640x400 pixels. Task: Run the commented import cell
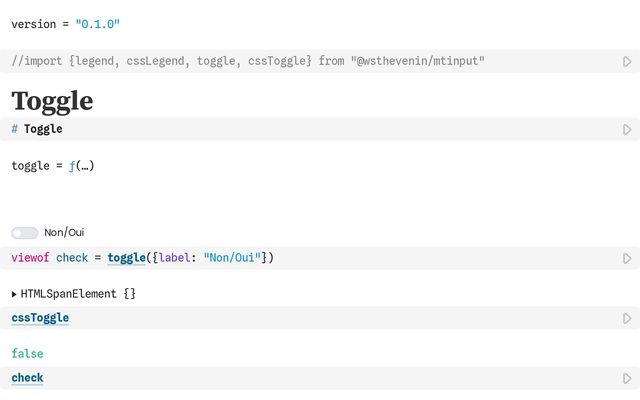(627, 62)
